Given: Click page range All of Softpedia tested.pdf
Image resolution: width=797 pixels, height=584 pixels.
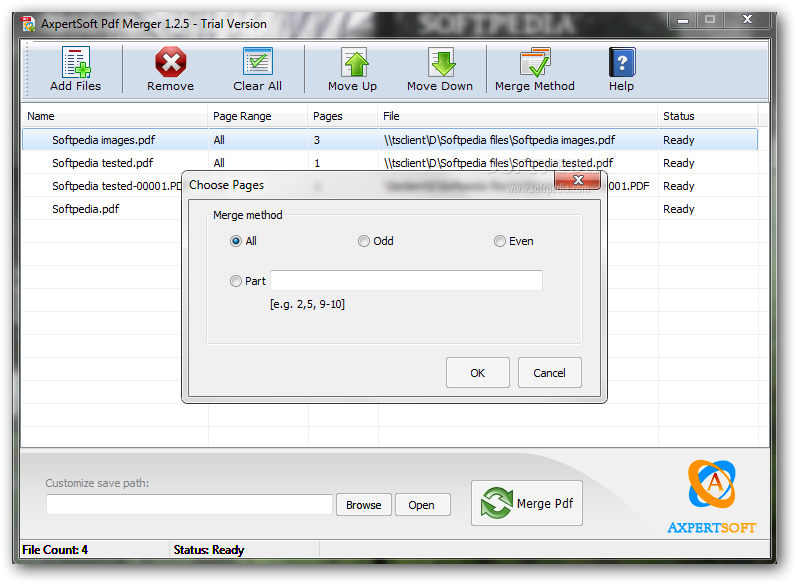Looking at the screenshot, I should (219, 163).
